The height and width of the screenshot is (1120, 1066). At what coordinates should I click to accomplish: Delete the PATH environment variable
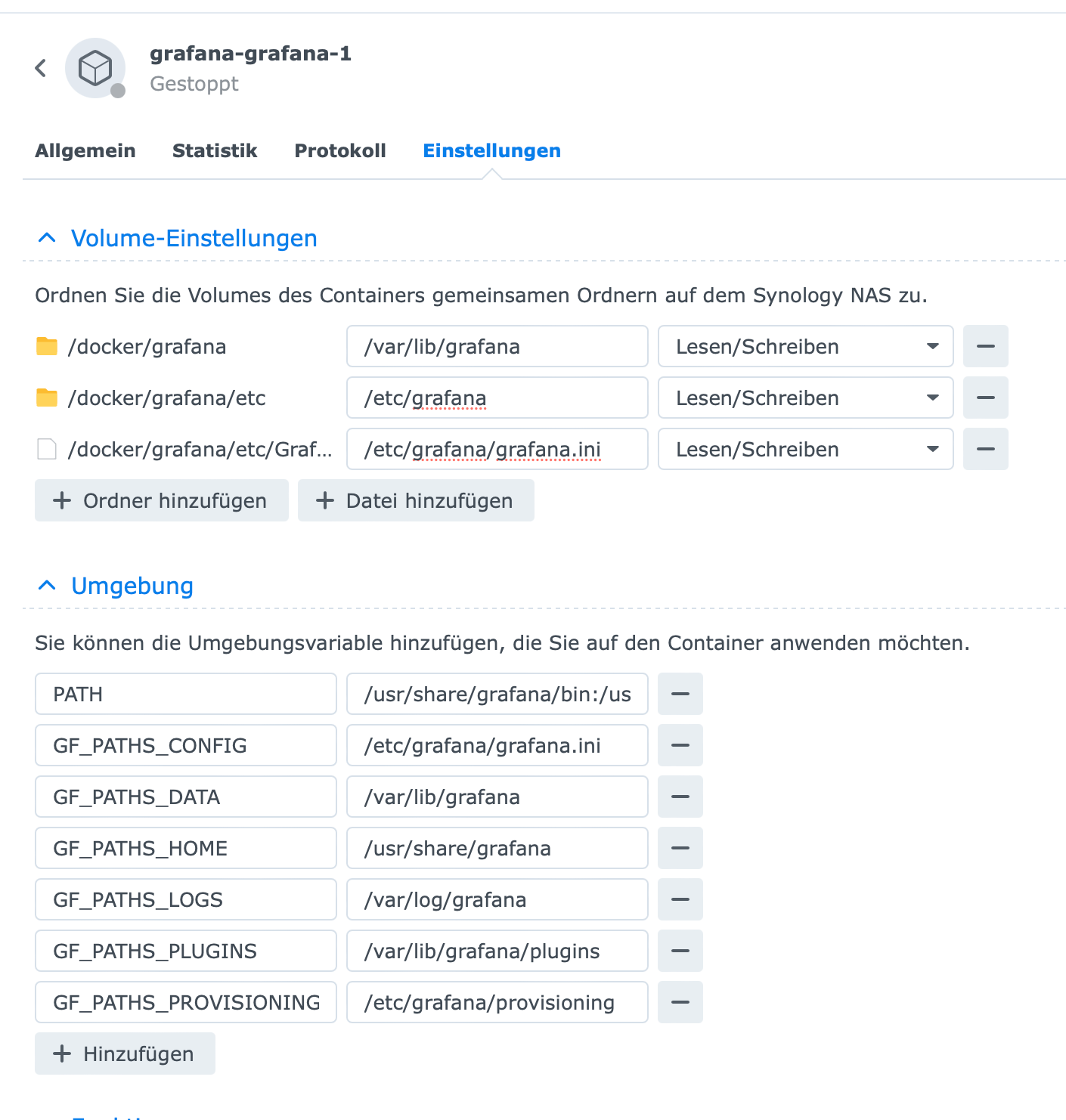[680, 694]
